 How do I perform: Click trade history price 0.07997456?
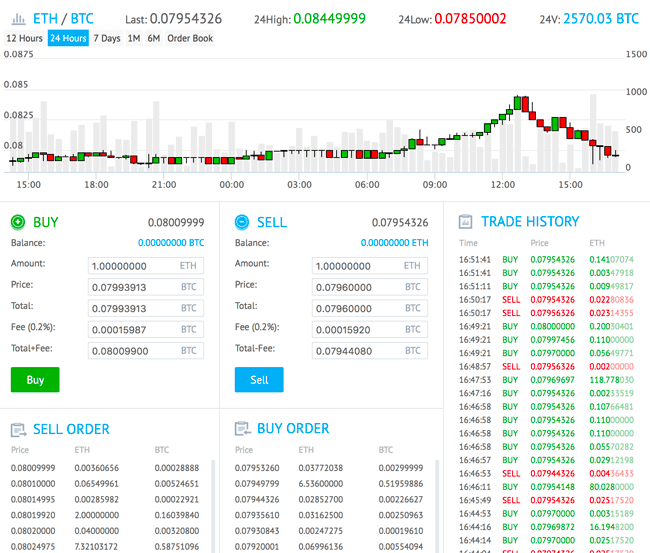[x=553, y=340]
